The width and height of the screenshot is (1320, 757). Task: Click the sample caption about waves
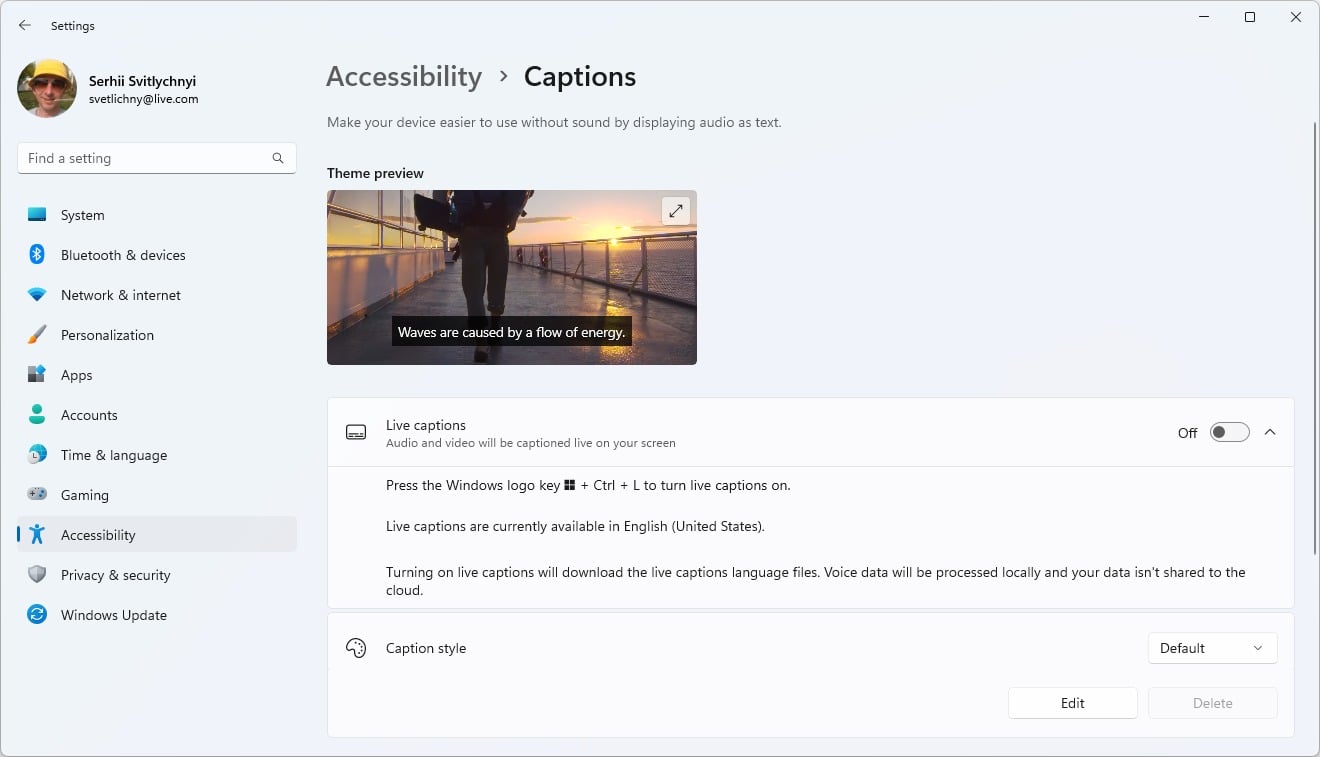coord(511,332)
